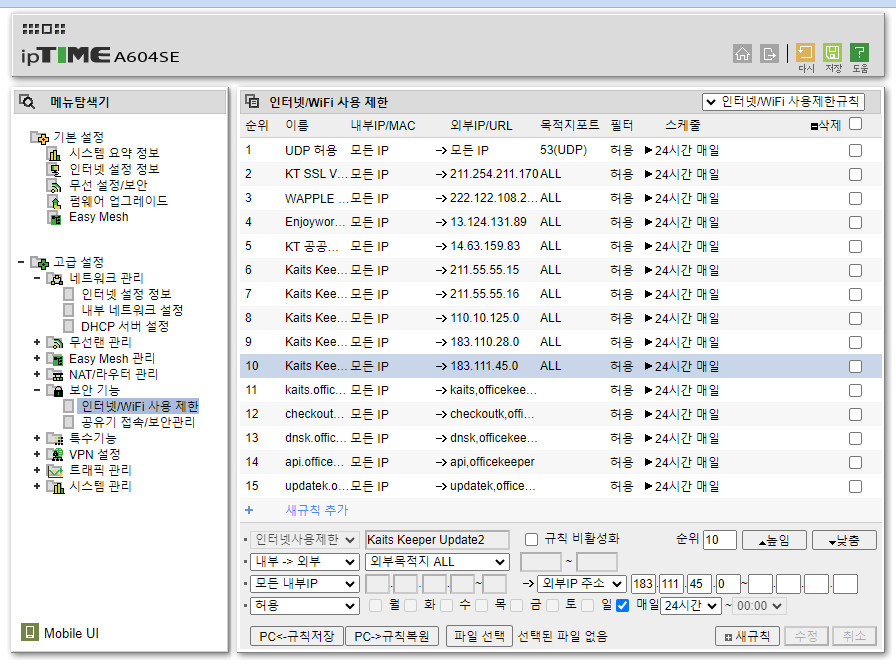The height and width of the screenshot is (666, 896).
Task: Click the 특수기능 icon
Action: click(x=55, y=439)
